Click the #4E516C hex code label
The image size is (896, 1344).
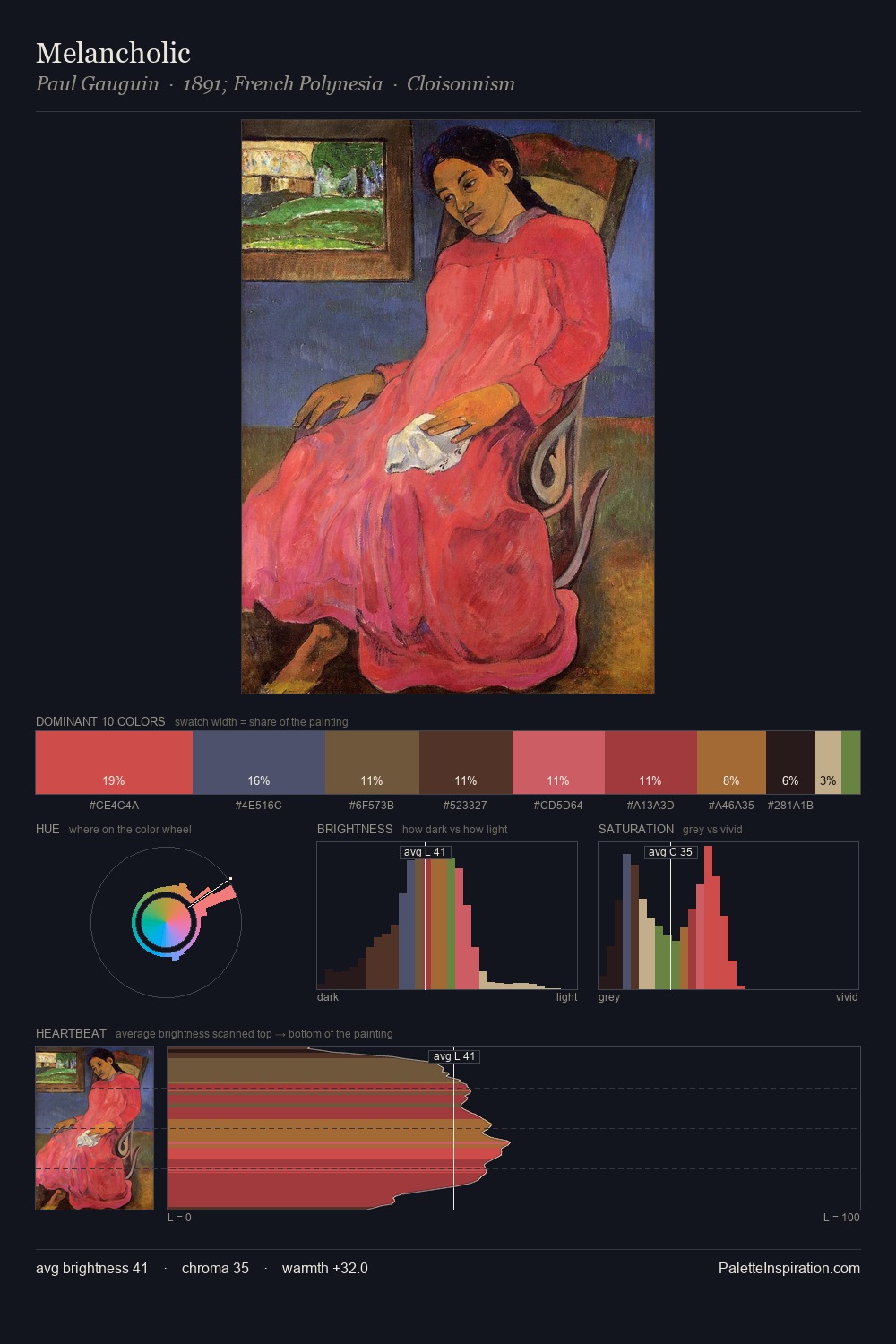(259, 806)
